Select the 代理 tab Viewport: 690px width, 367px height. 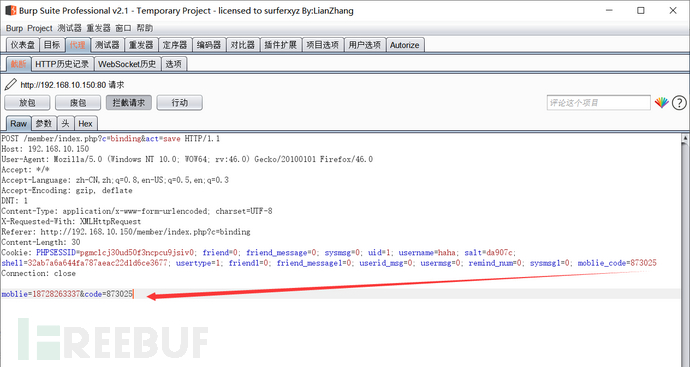click(x=78, y=45)
